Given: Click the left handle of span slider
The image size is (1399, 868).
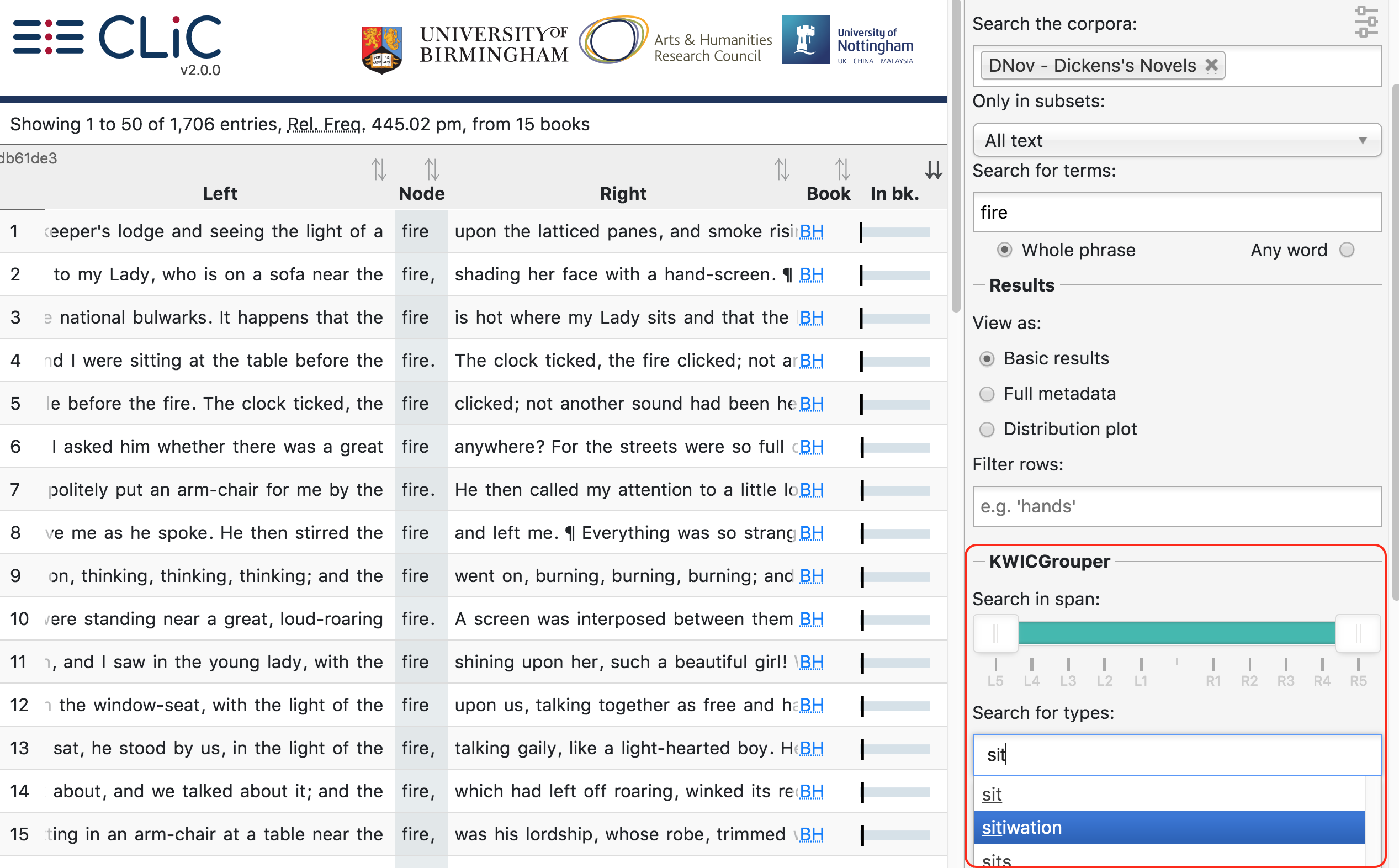Looking at the screenshot, I should coord(995,633).
